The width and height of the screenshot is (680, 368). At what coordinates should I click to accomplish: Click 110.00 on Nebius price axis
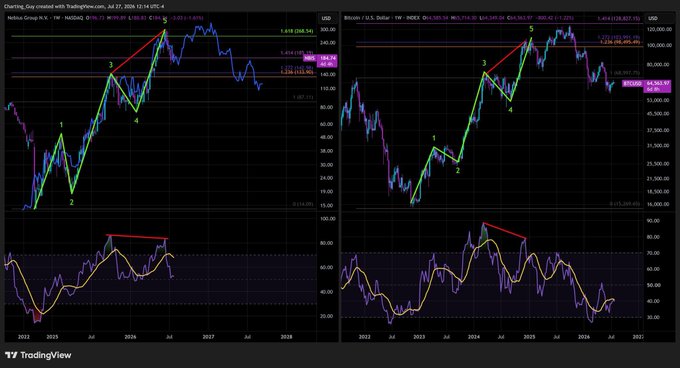click(x=328, y=88)
